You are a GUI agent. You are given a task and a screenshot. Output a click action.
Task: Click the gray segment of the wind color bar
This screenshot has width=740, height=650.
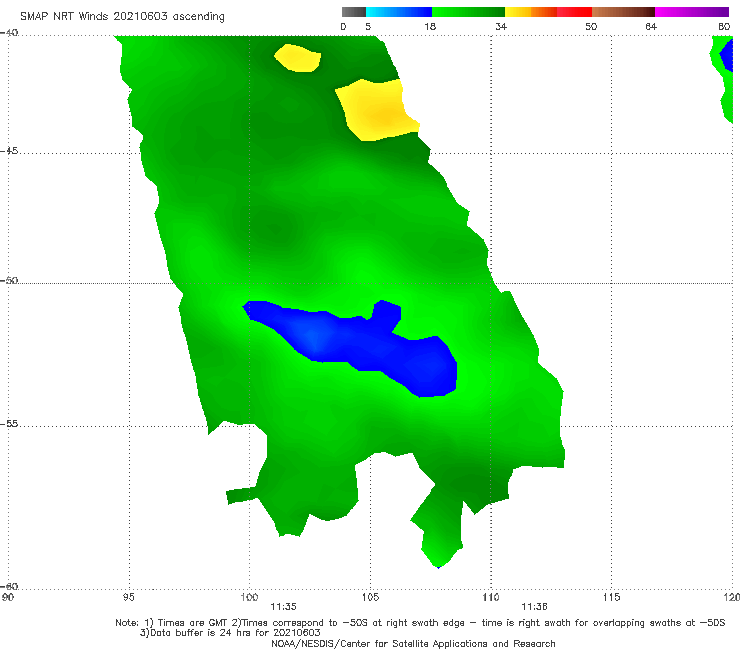pos(354,12)
